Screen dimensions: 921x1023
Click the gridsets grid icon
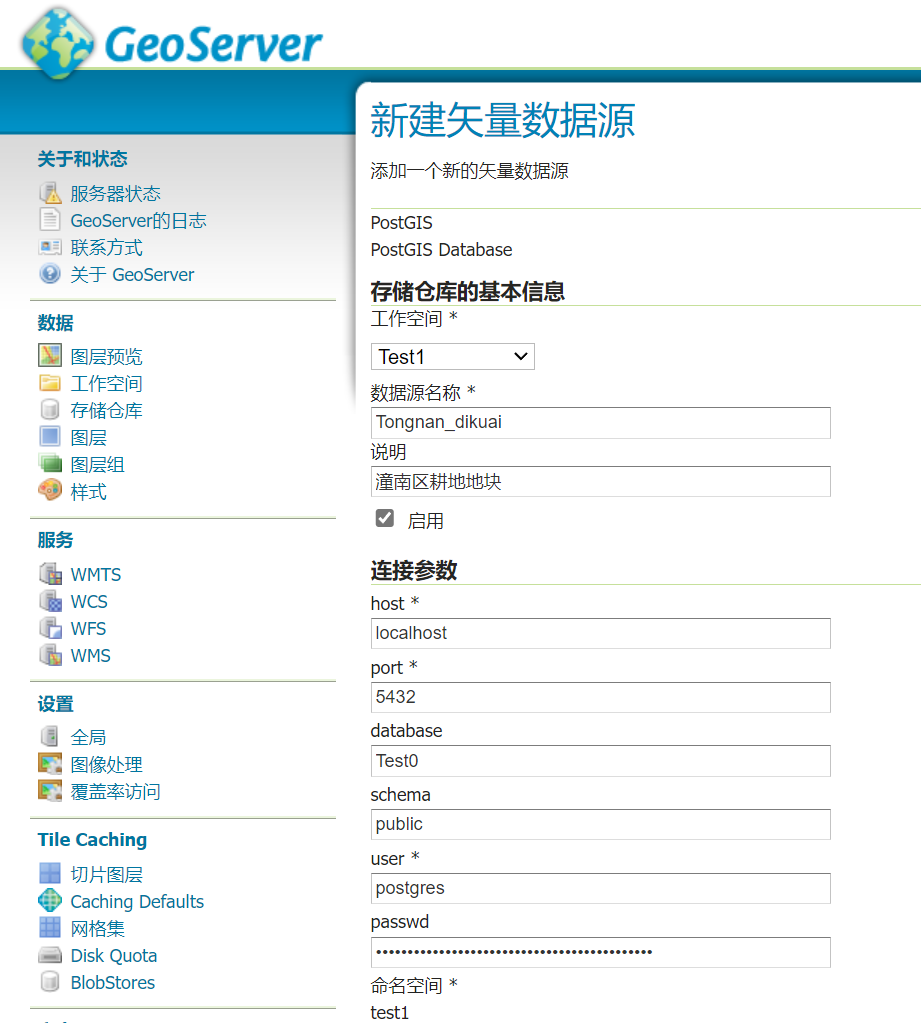click(49, 928)
